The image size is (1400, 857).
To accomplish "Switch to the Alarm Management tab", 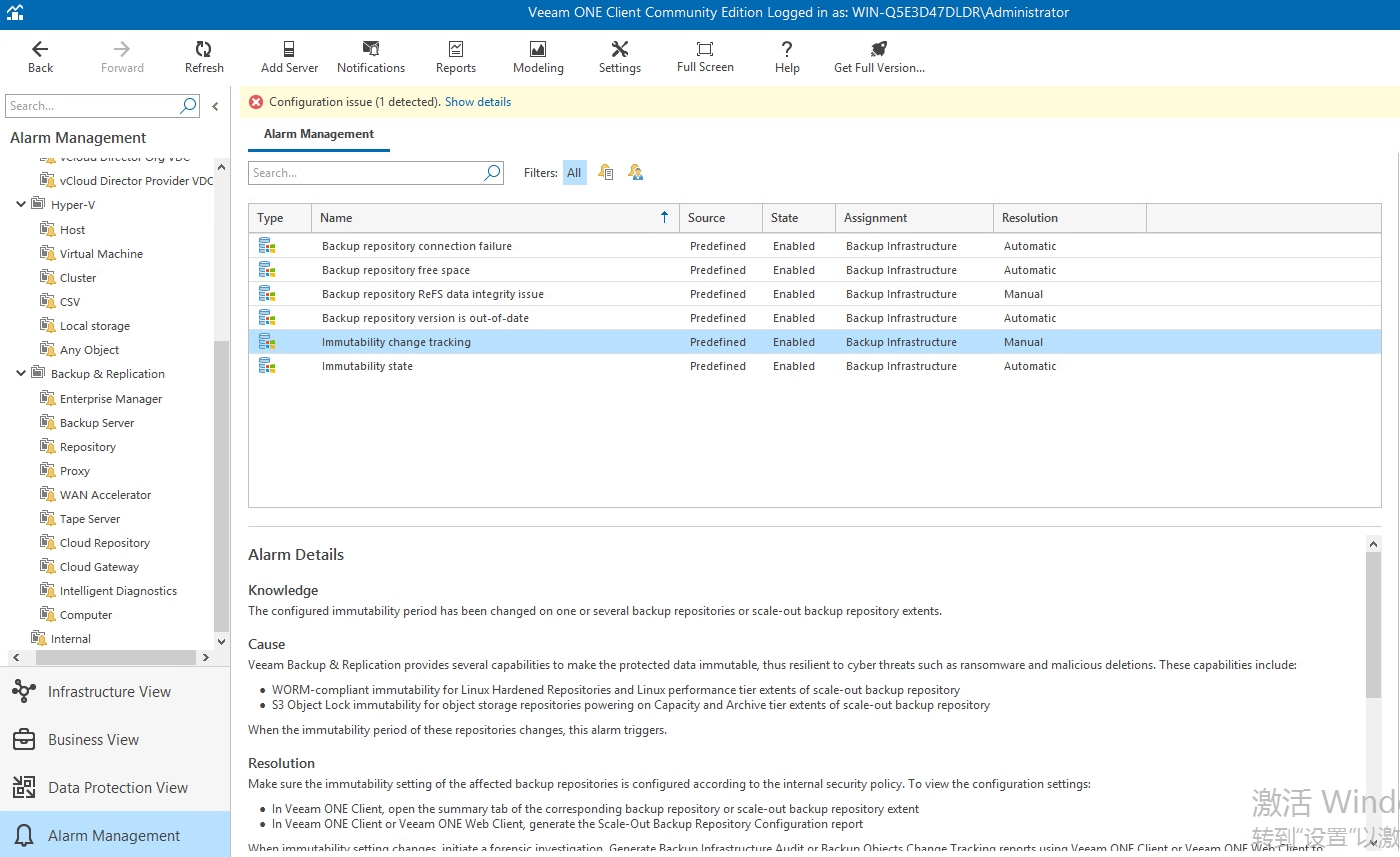I will pos(319,134).
